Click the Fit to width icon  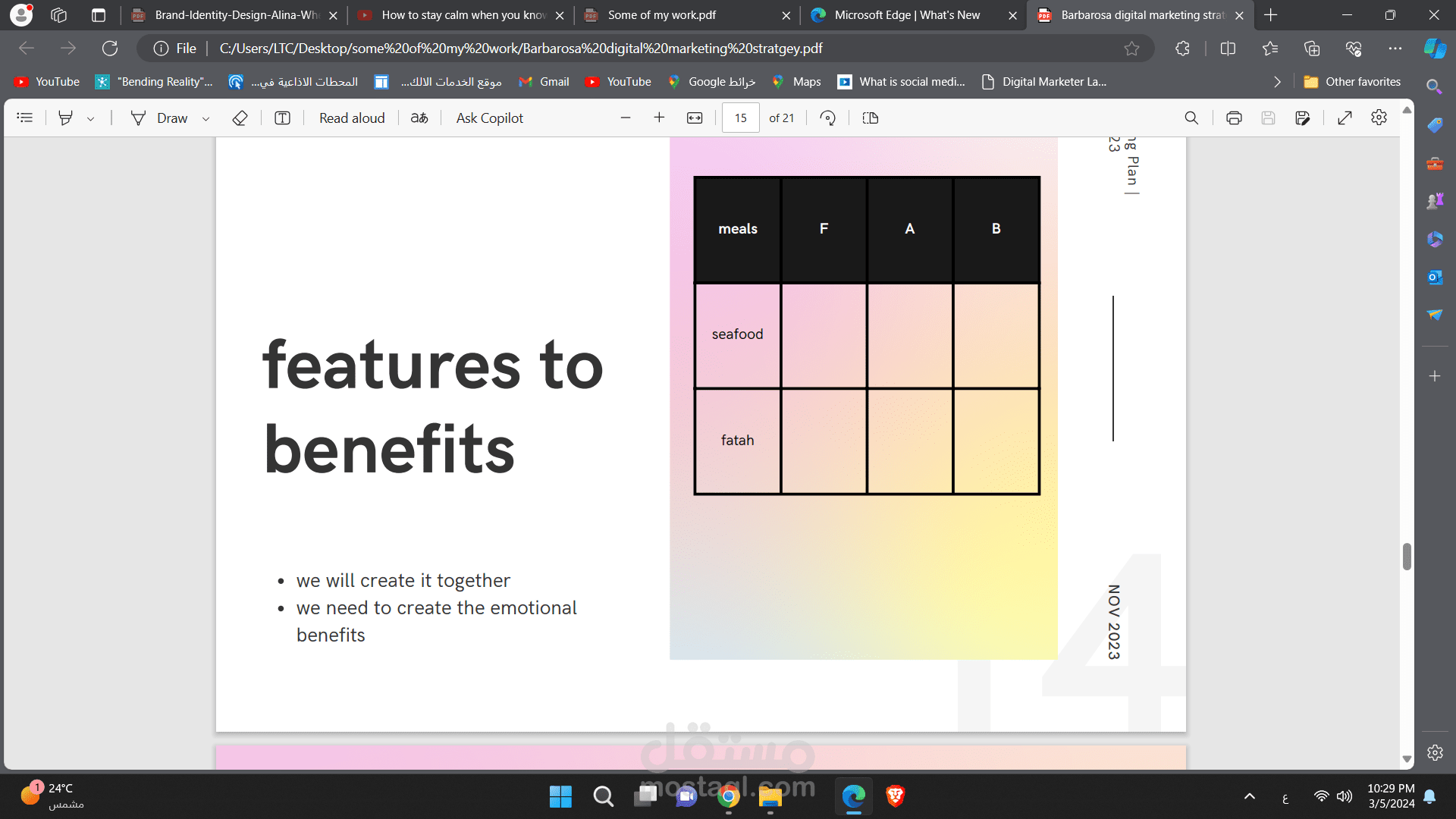point(695,118)
